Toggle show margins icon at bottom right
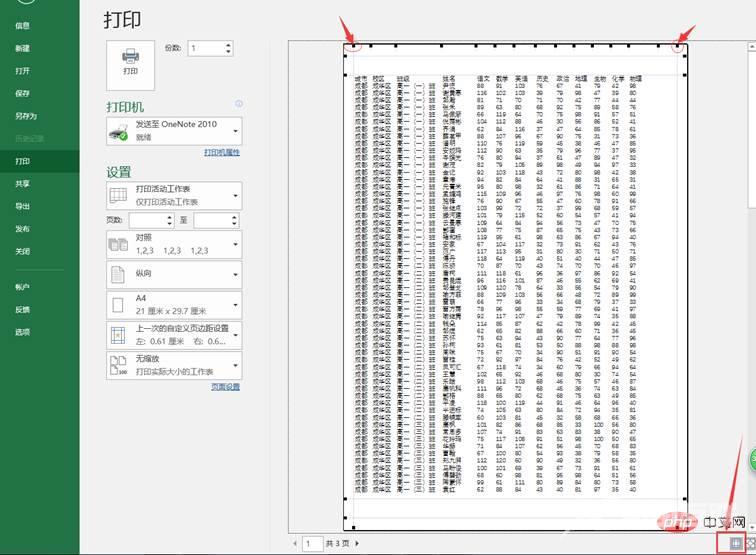The image size is (756, 555). coord(736,542)
